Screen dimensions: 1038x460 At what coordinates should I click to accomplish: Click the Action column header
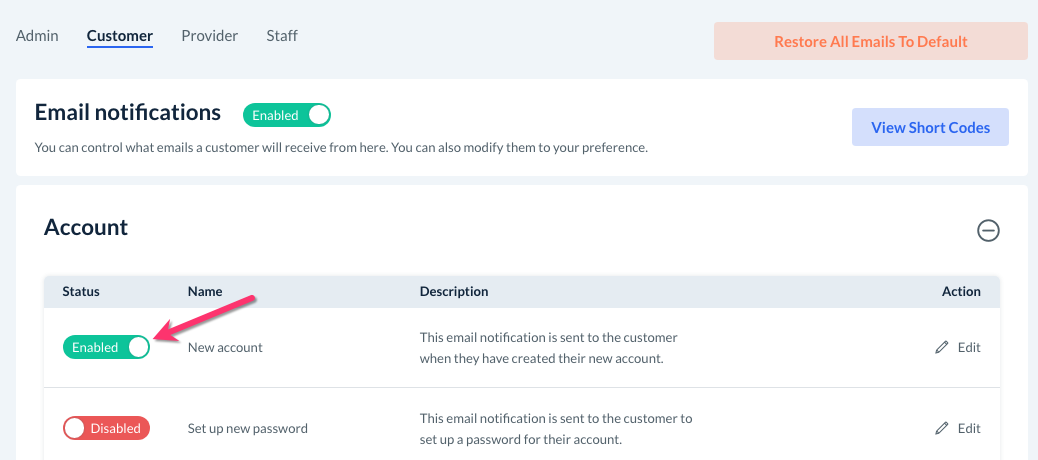(961, 291)
